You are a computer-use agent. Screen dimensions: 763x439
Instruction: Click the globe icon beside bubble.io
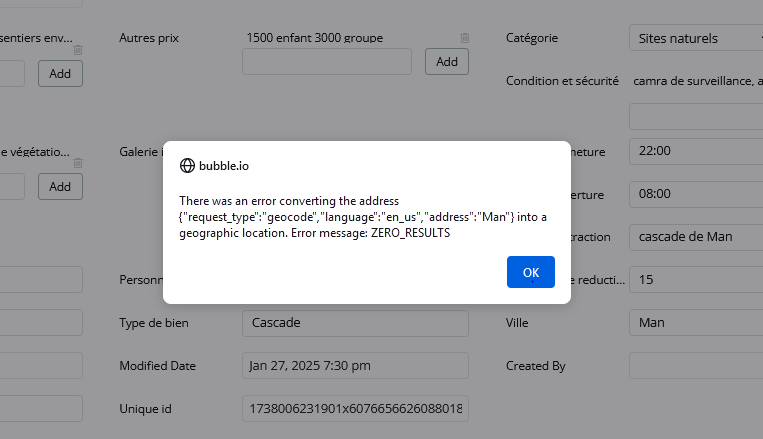pyautogui.click(x=187, y=166)
